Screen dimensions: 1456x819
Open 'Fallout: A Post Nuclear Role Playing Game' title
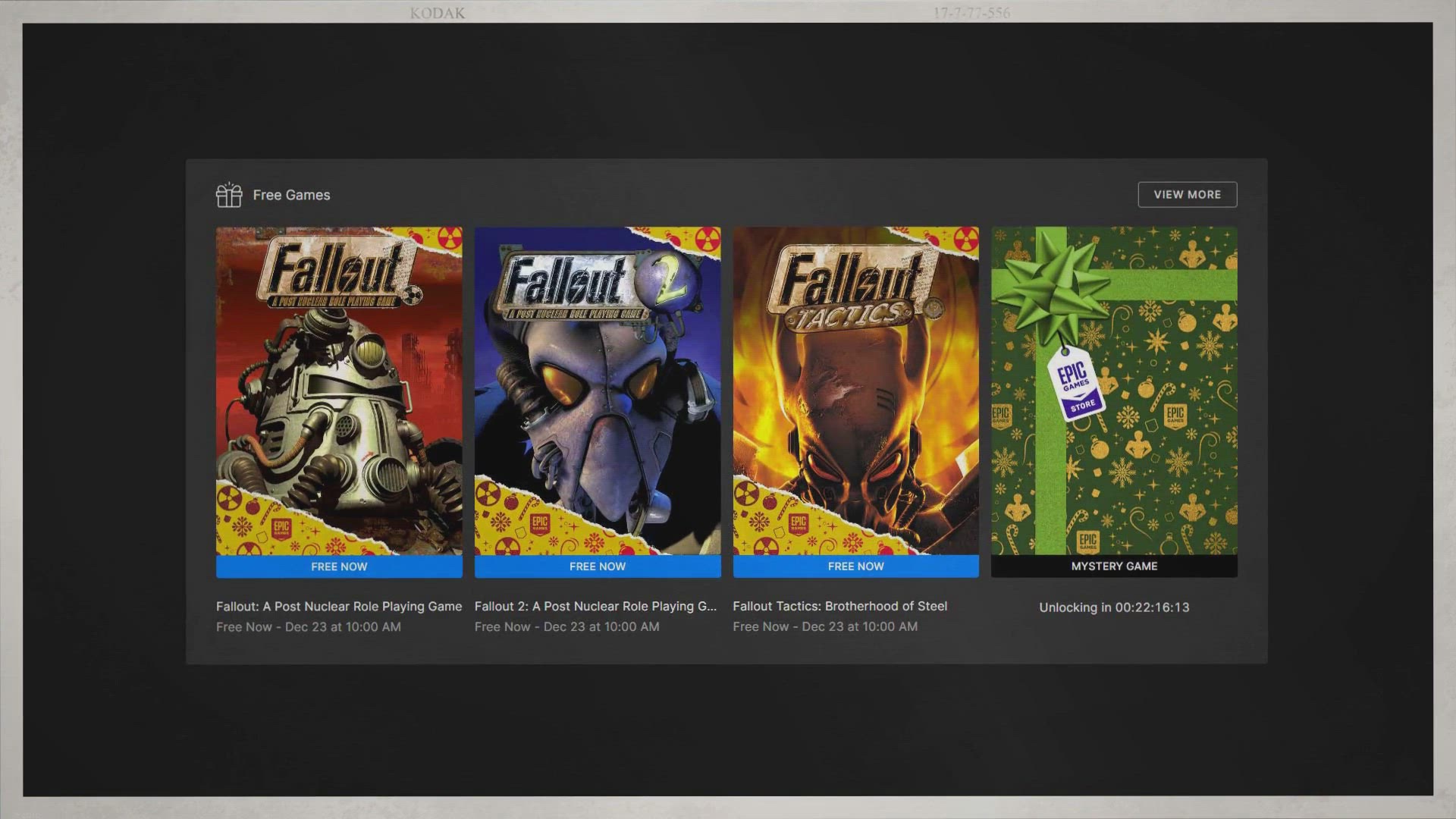click(339, 607)
